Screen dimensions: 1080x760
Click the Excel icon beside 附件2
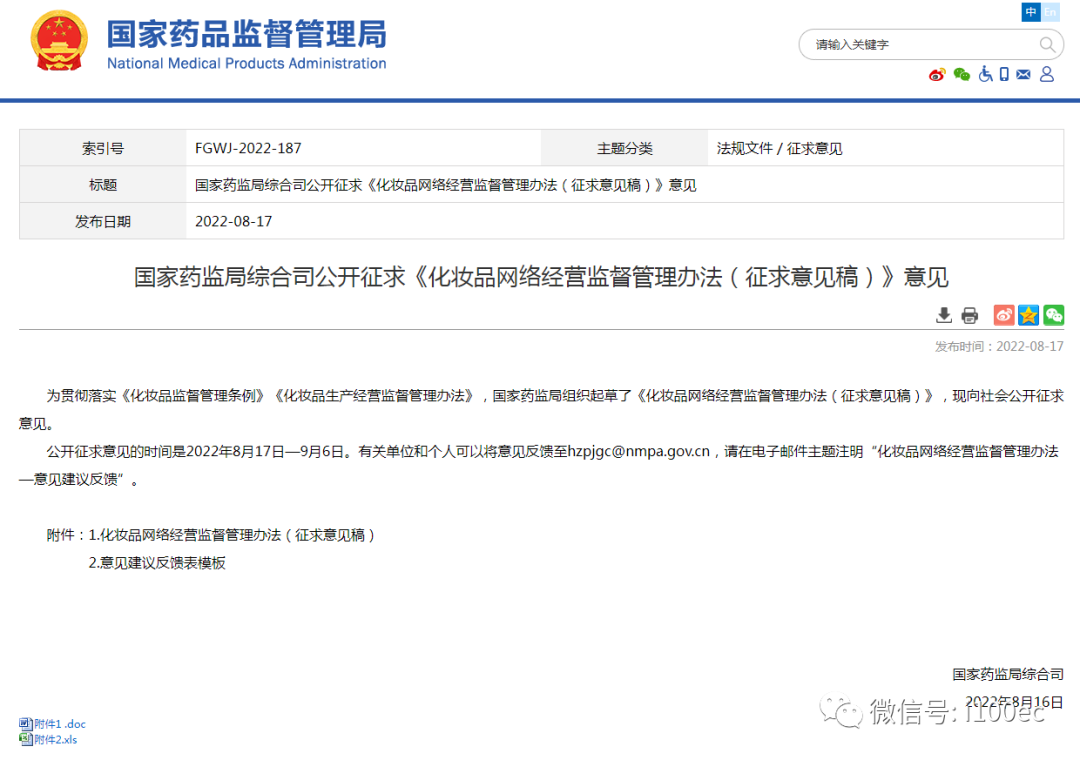(25, 740)
